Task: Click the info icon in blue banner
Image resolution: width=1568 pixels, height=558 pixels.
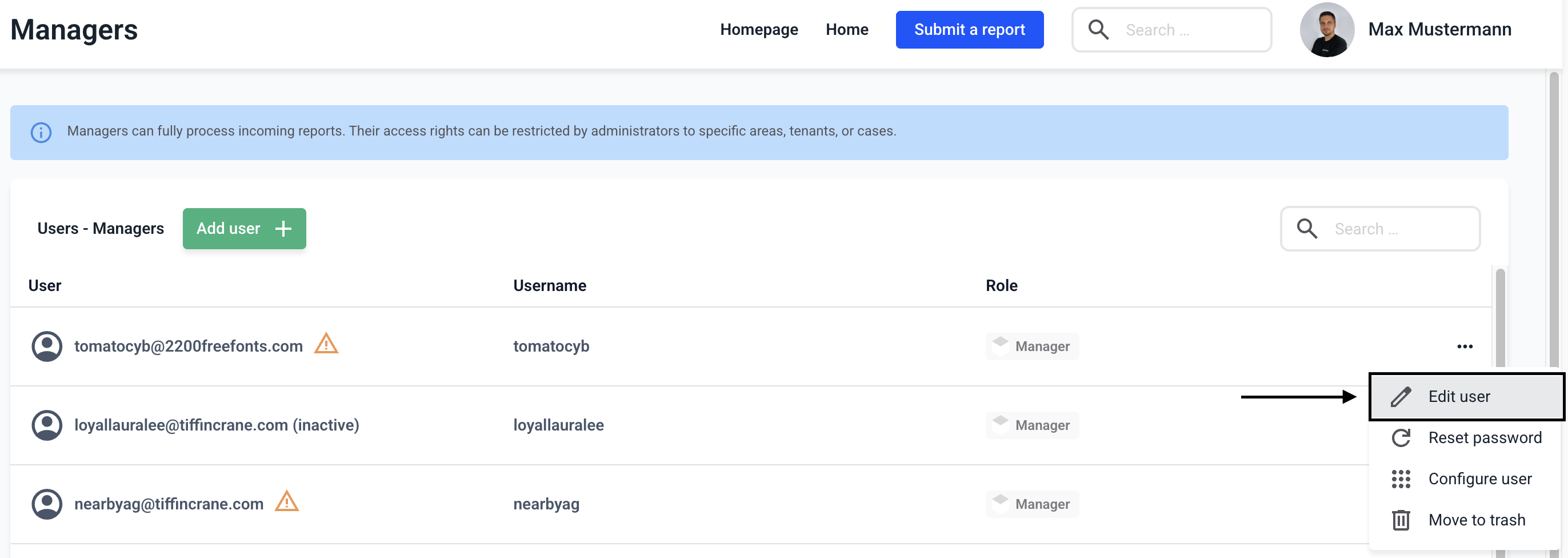Action: click(x=41, y=132)
